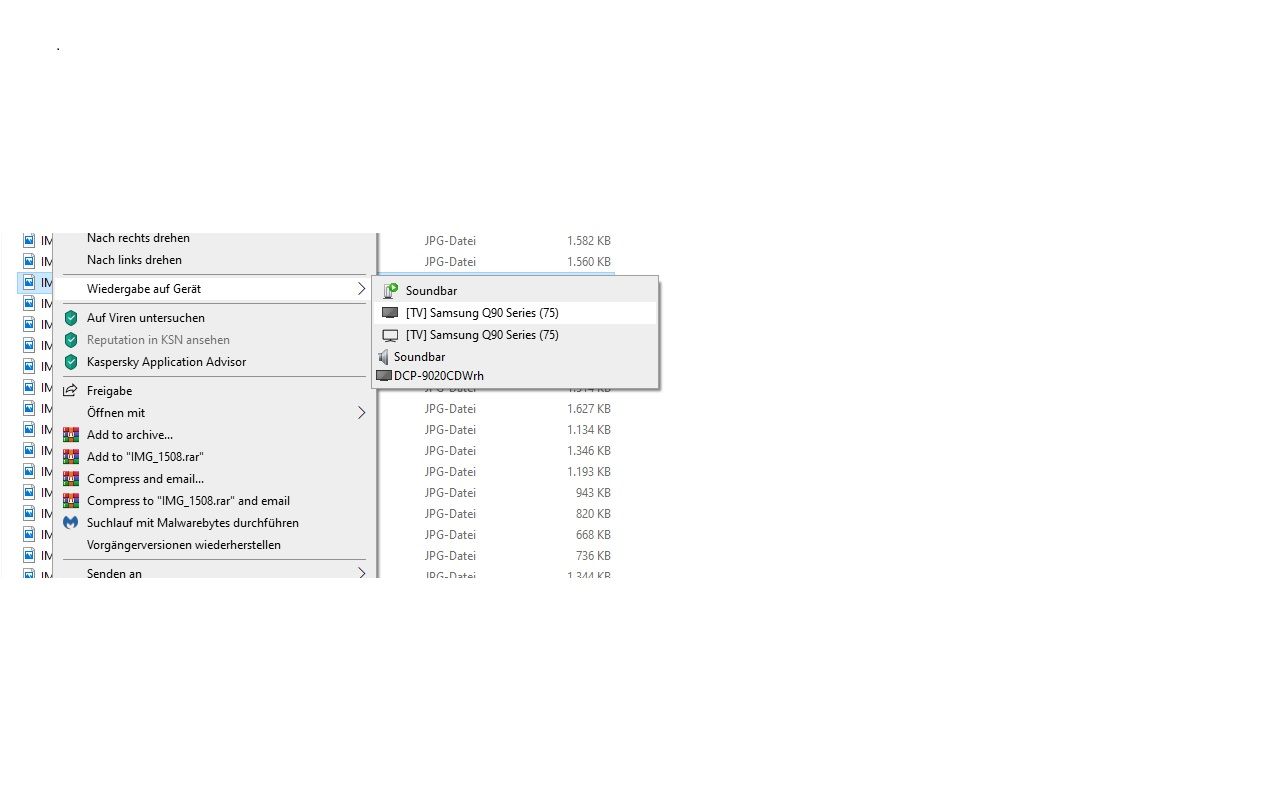The height and width of the screenshot is (800, 1280).
Task: Click the gray speaker icon beside Soundbar
Action: point(383,357)
